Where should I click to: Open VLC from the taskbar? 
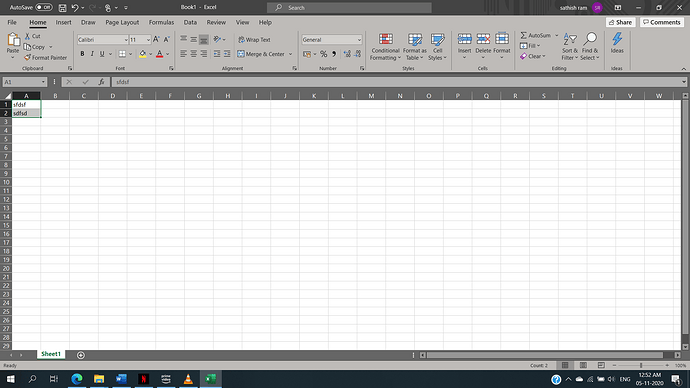(188, 379)
